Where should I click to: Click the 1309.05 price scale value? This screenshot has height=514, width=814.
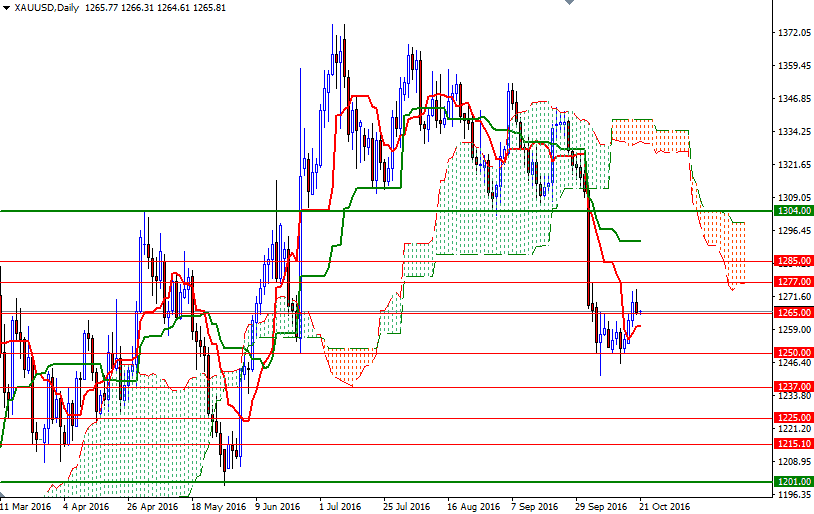794,197
